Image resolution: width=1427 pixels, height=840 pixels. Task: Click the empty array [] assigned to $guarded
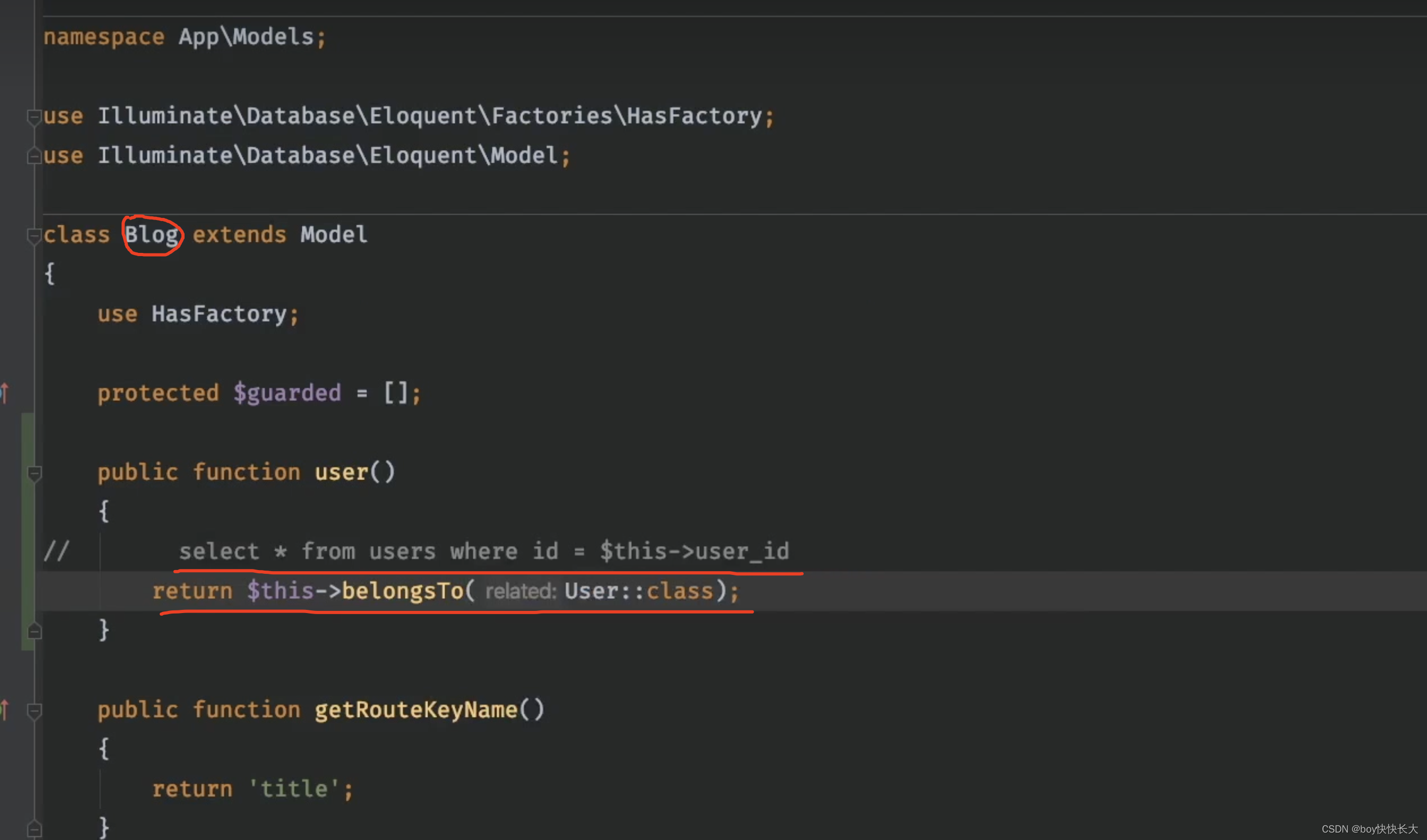click(x=396, y=393)
